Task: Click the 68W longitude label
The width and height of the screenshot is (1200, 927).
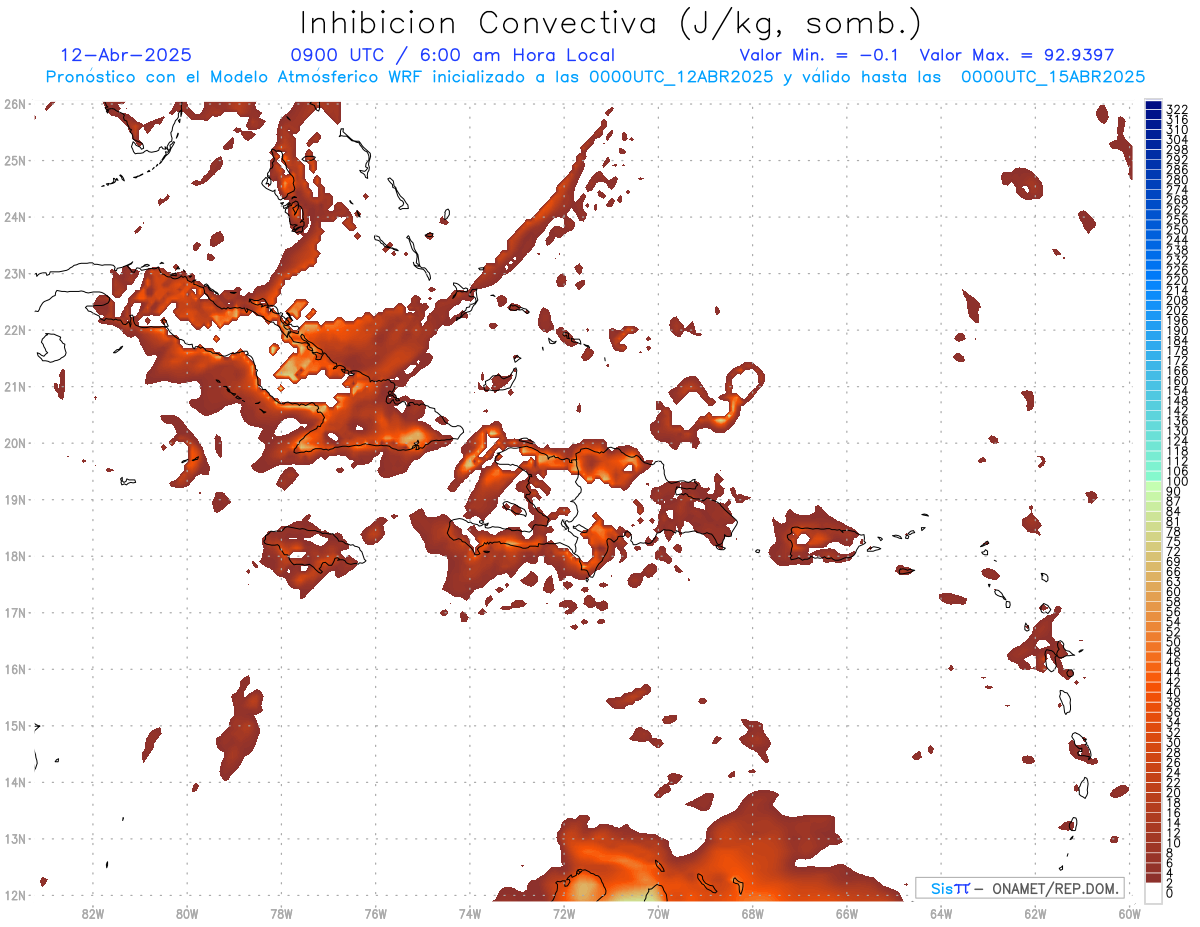Action: pyautogui.click(x=752, y=913)
